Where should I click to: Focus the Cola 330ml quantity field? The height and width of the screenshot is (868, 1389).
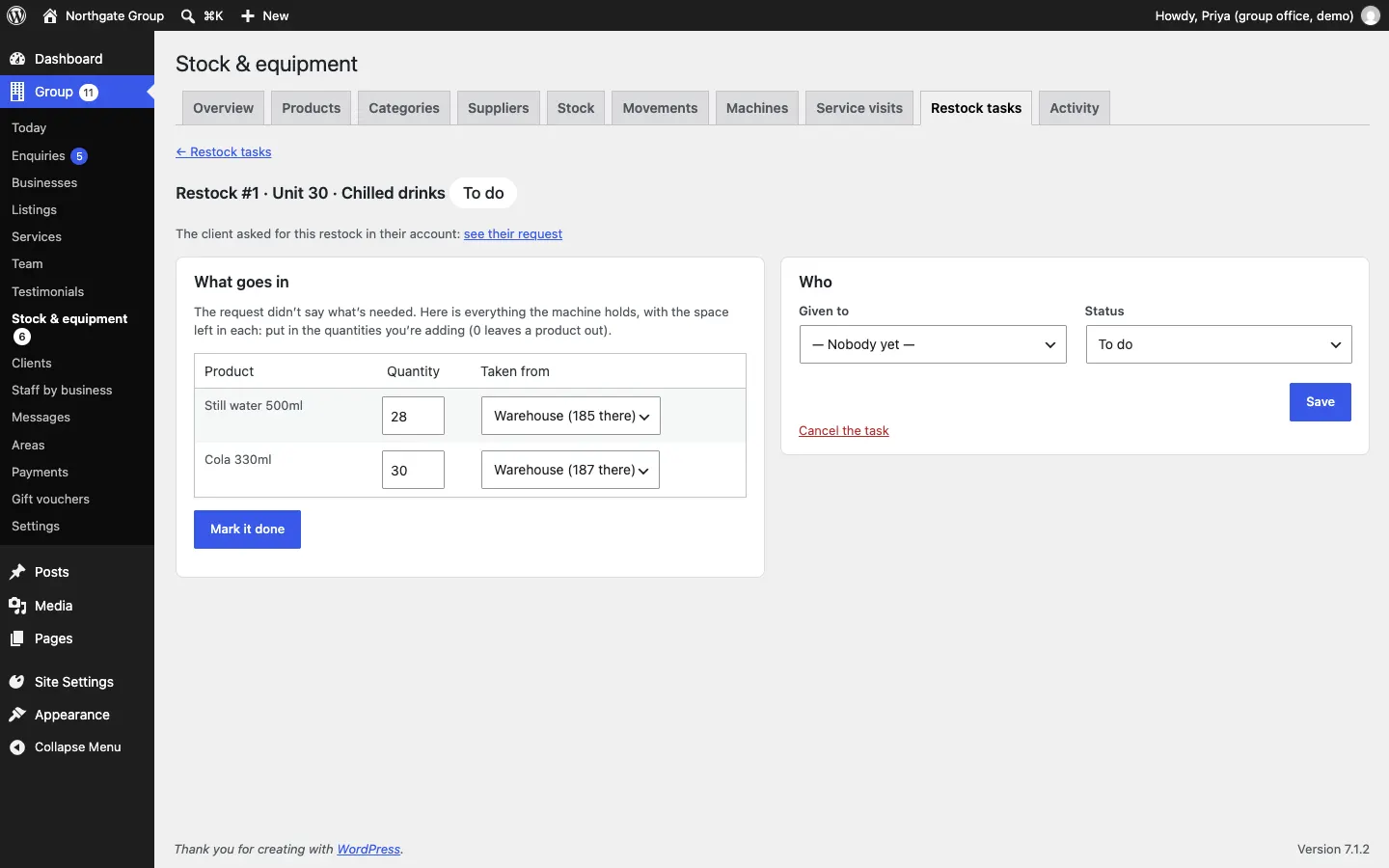click(413, 470)
